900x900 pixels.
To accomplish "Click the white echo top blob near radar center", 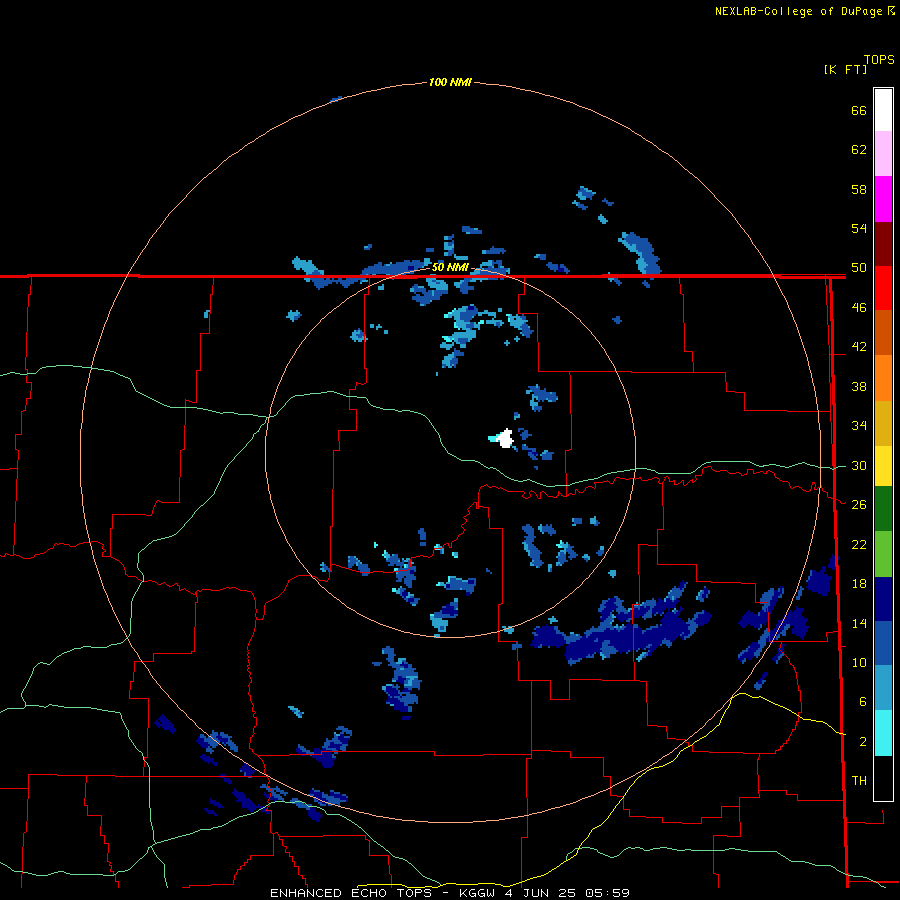I will click(505, 439).
